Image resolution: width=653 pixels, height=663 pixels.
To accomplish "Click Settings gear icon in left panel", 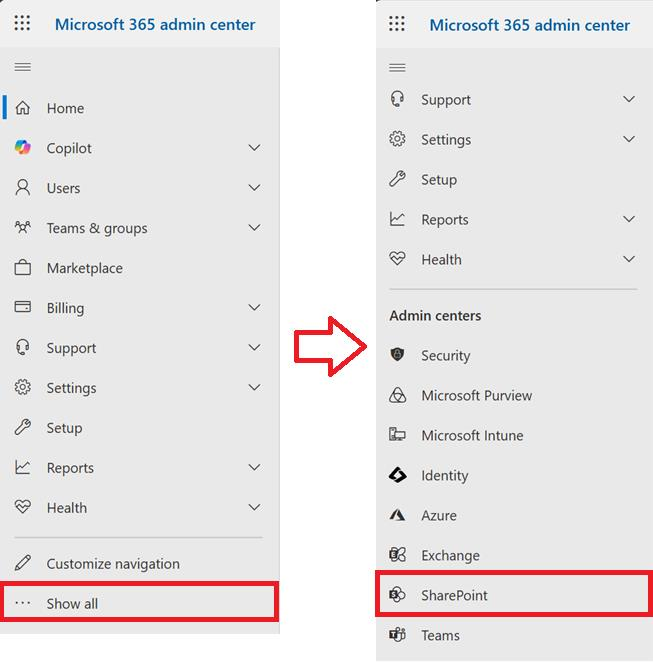I will pos(22,387).
